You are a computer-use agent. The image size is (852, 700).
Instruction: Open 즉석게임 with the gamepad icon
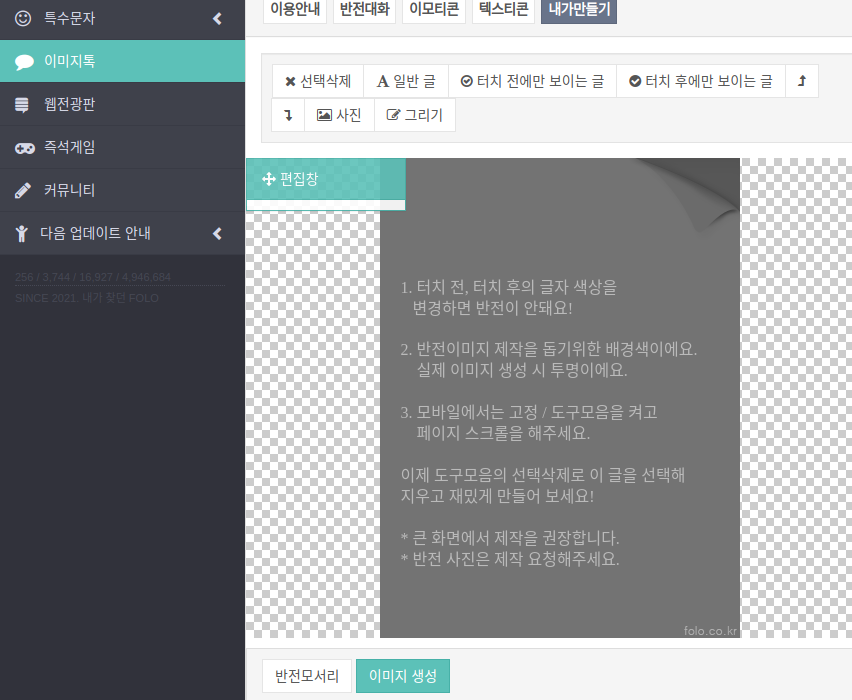(x=70, y=147)
